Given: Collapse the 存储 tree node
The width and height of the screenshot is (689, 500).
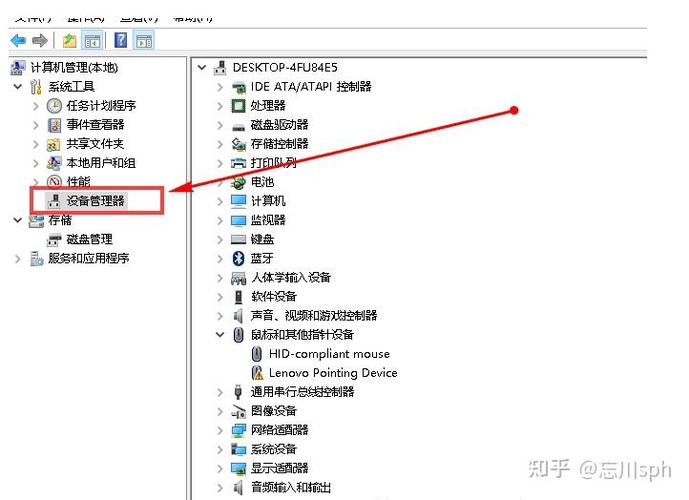Looking at the screenshot, I should click(x=18, y=220).
